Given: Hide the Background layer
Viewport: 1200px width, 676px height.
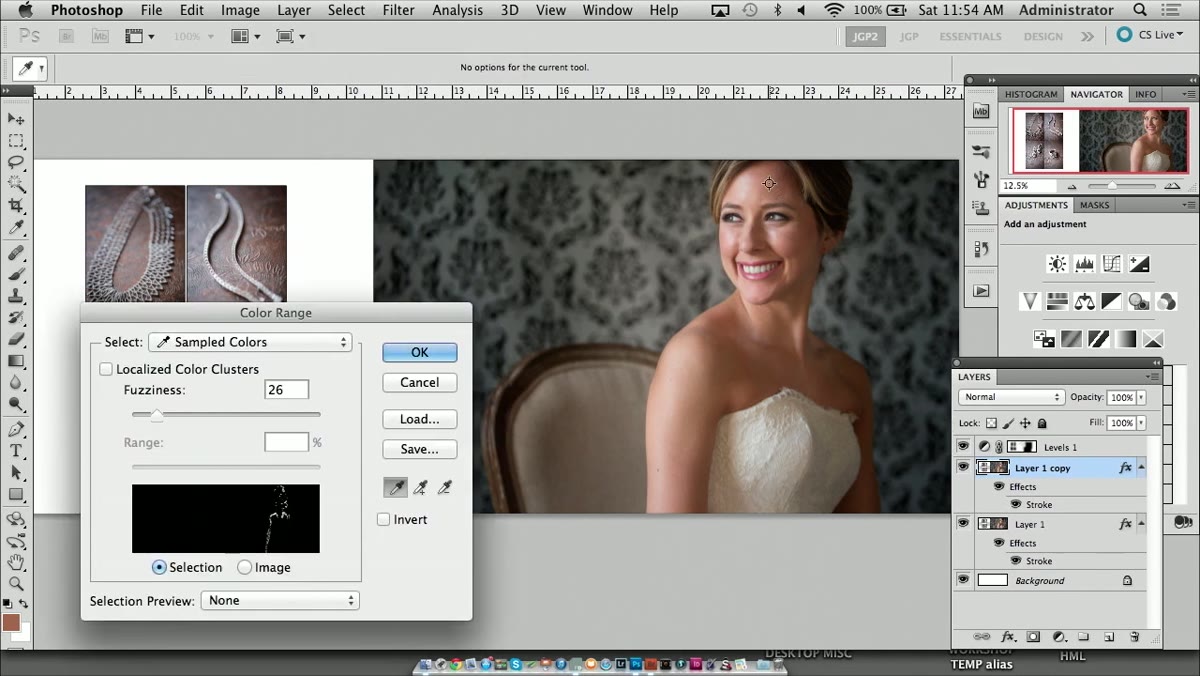Looking at the screenshot, I should pos(963,579).
